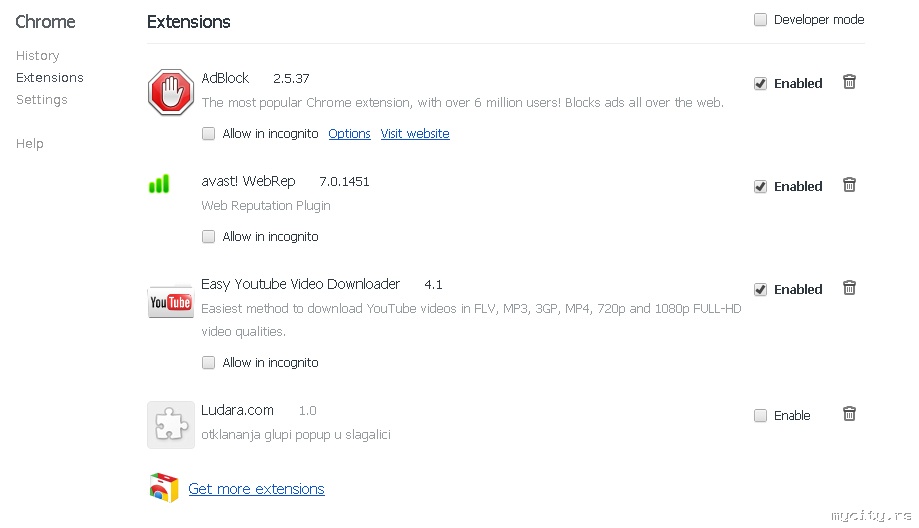Open the History page
919x528 pixels.
[x=38, y=56]
